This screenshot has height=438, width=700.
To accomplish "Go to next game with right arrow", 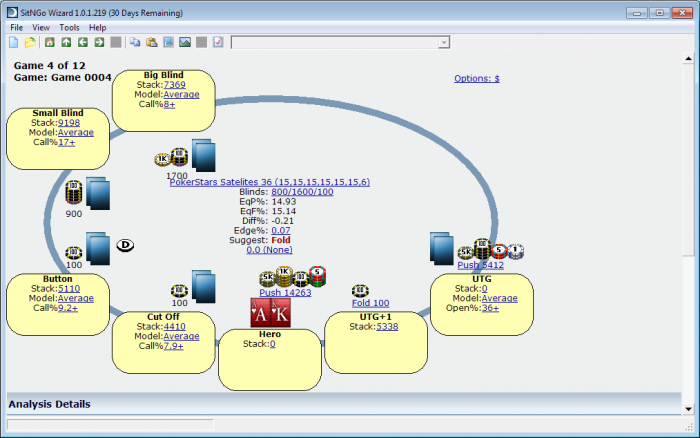I will (x=99, y=42).
